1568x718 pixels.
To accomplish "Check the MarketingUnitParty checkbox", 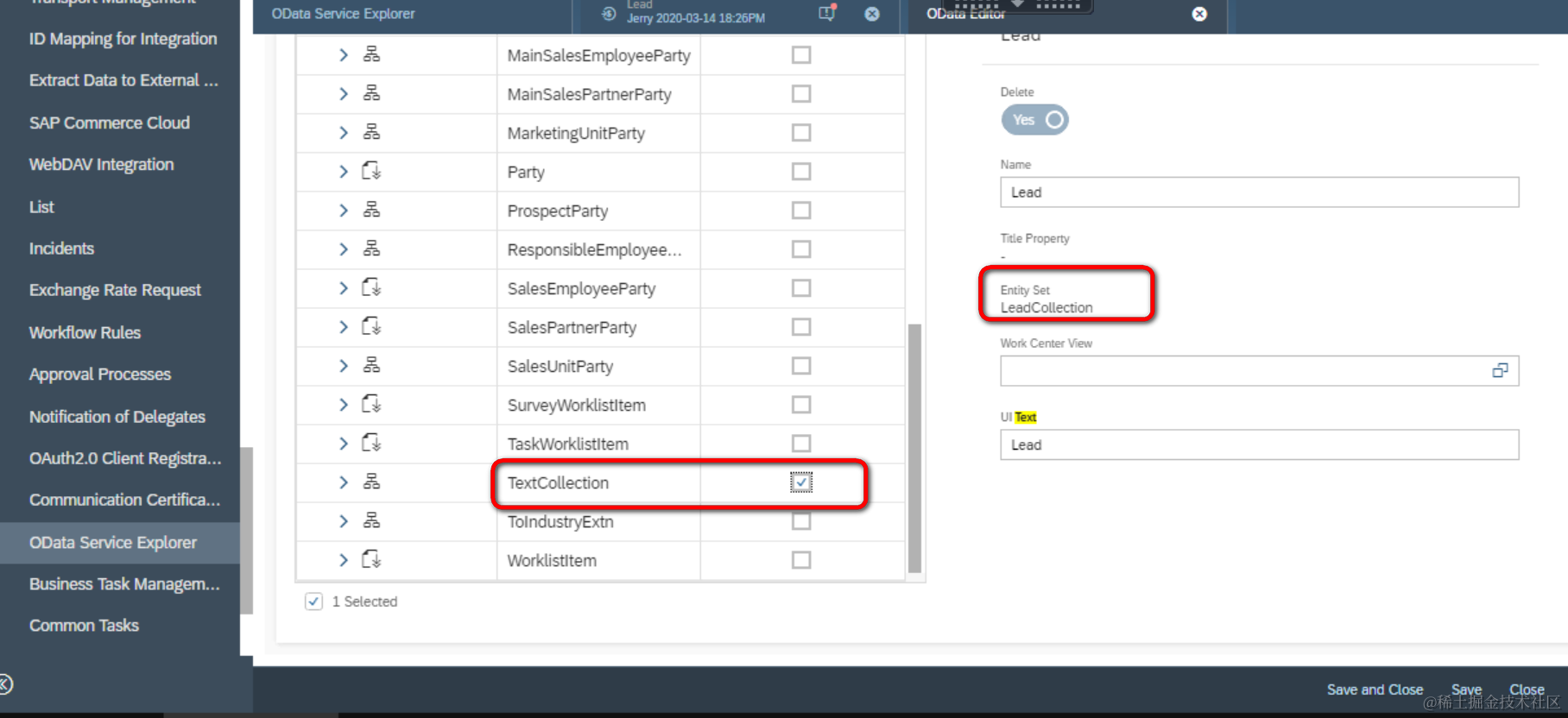I will (801, 133).
